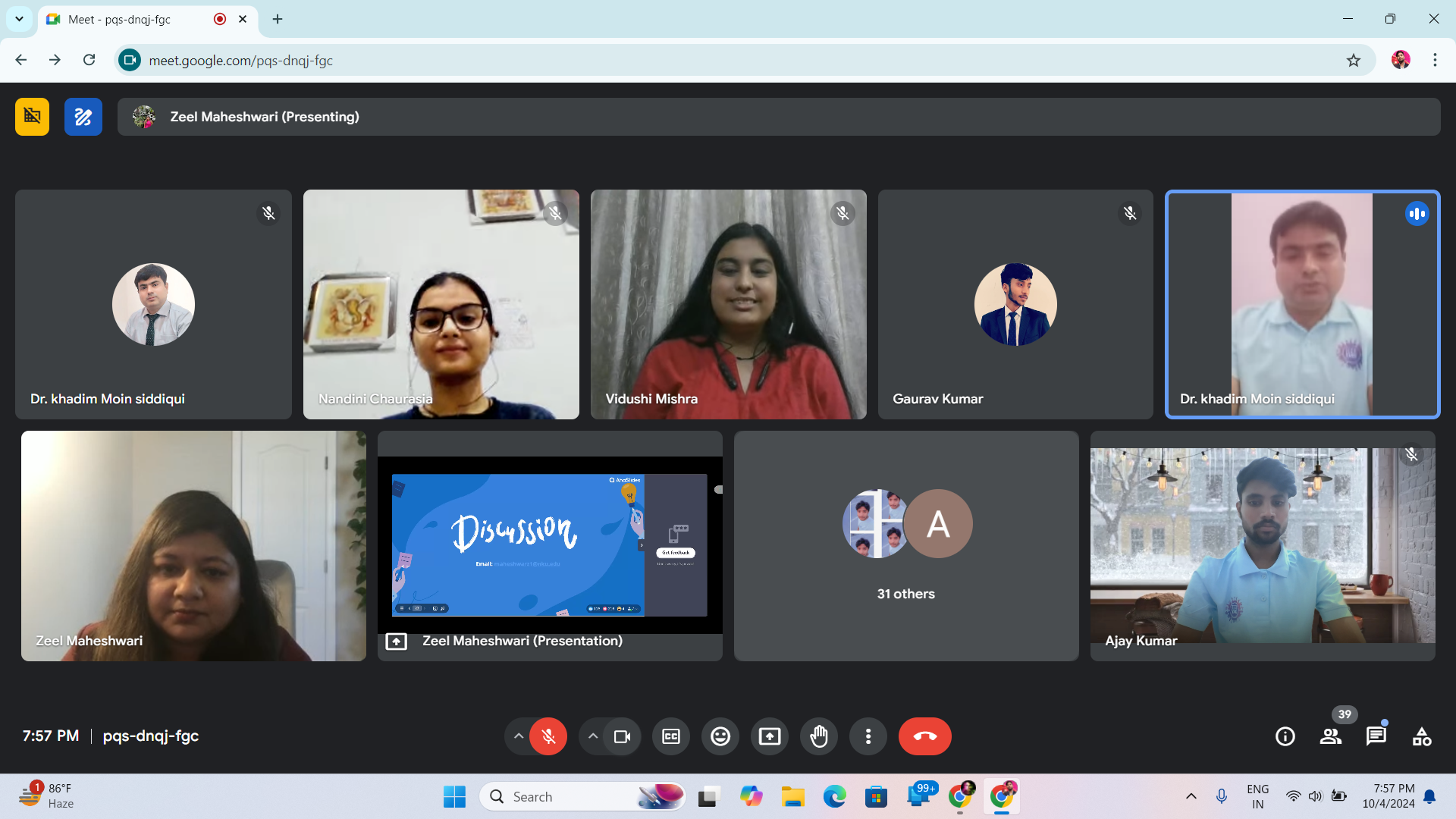Screen dimensions: 1456x819
Task: Click the yellow hide-presentation icon at top left
Action: [32, 117]
